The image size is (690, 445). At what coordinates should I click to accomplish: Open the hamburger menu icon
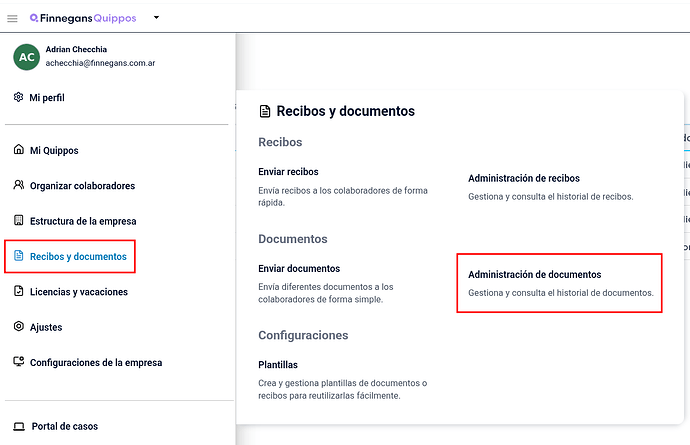[12, 18]
